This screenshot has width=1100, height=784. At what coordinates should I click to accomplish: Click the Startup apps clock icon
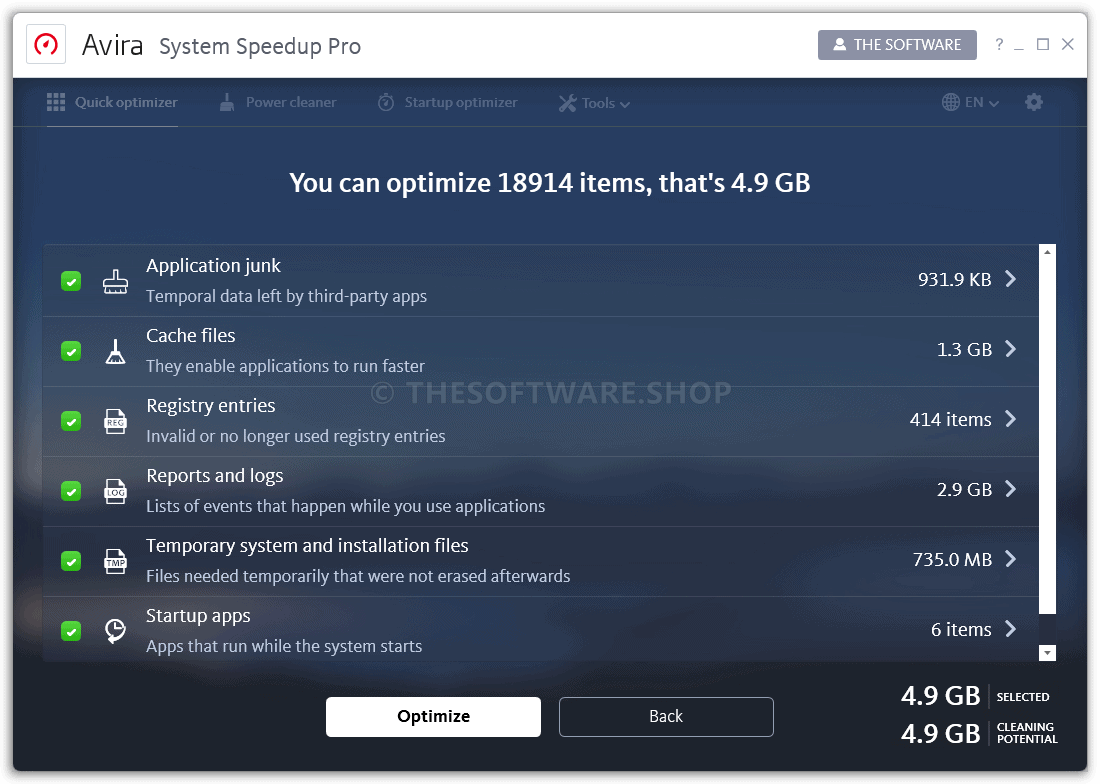point(115,630)
